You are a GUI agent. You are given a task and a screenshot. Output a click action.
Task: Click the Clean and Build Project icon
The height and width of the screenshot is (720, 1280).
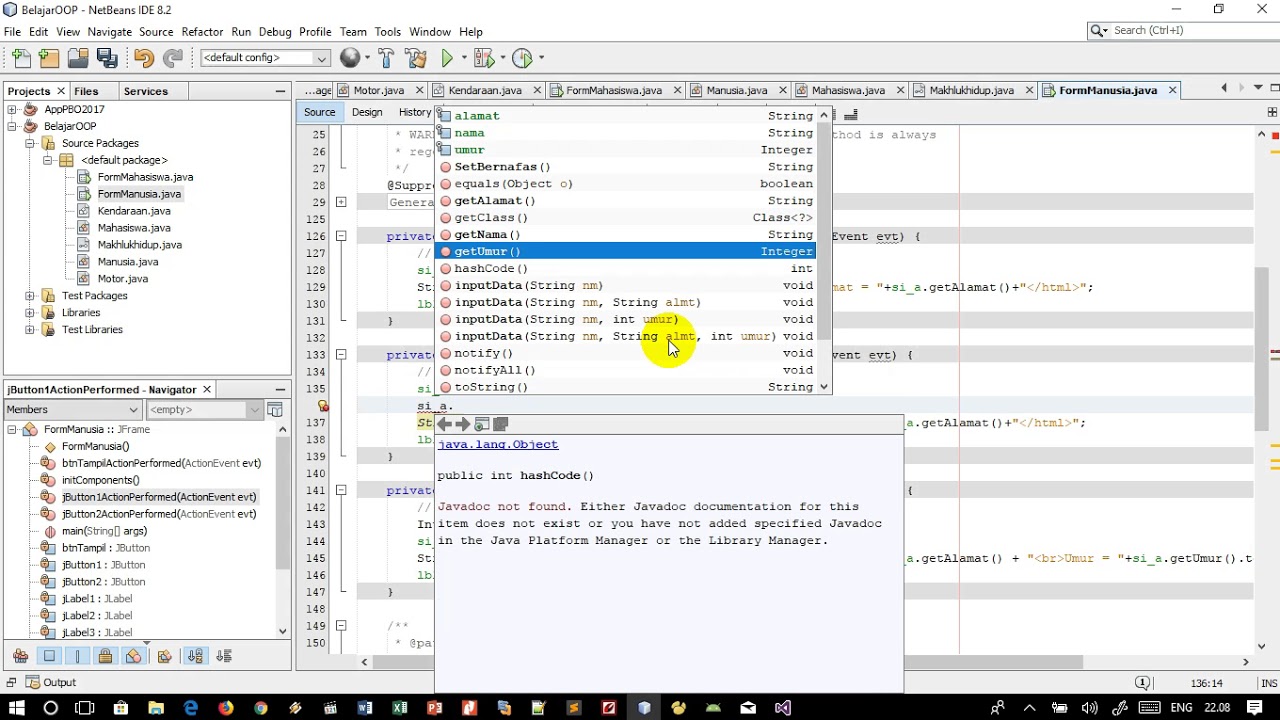pos(416,58)
